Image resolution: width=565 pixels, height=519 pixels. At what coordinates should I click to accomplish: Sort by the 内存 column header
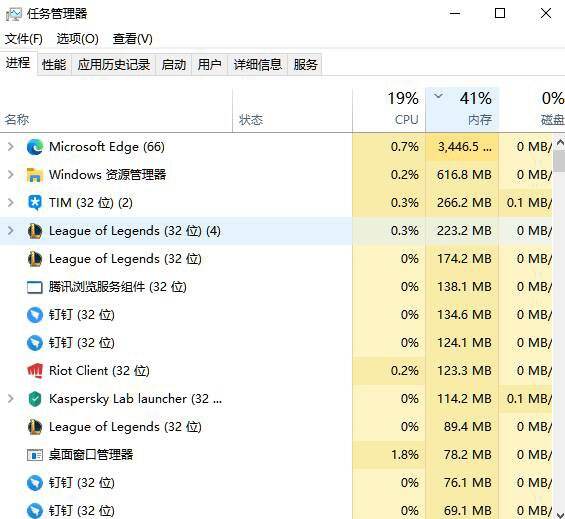(x=462, y=110)
